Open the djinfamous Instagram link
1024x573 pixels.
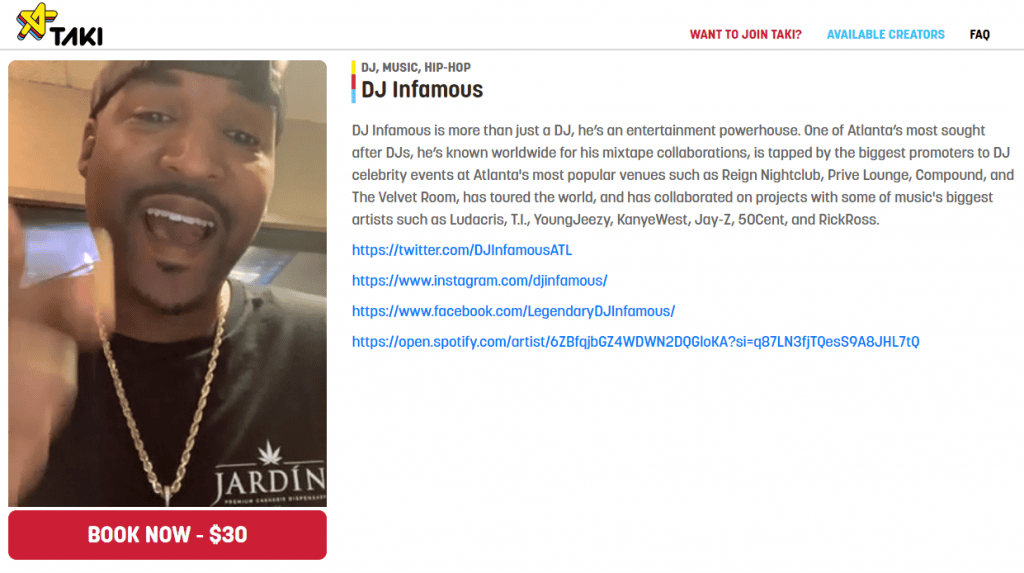click(x=479, y=280)
